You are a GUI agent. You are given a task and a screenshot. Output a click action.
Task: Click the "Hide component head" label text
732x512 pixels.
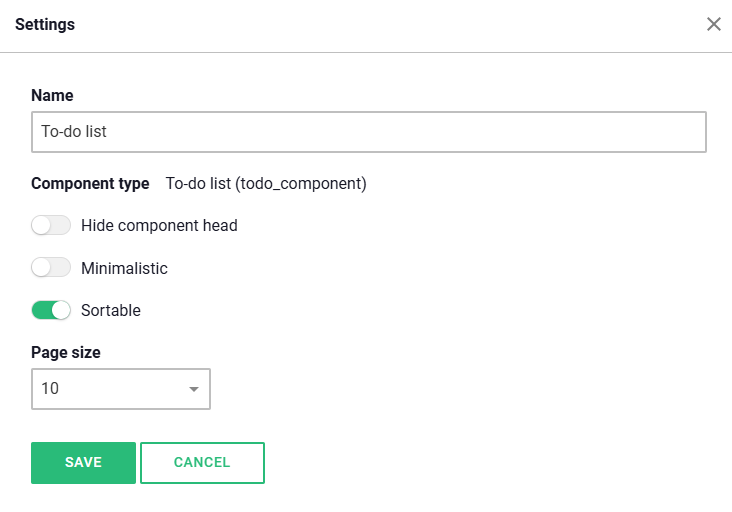coord(159,226)
